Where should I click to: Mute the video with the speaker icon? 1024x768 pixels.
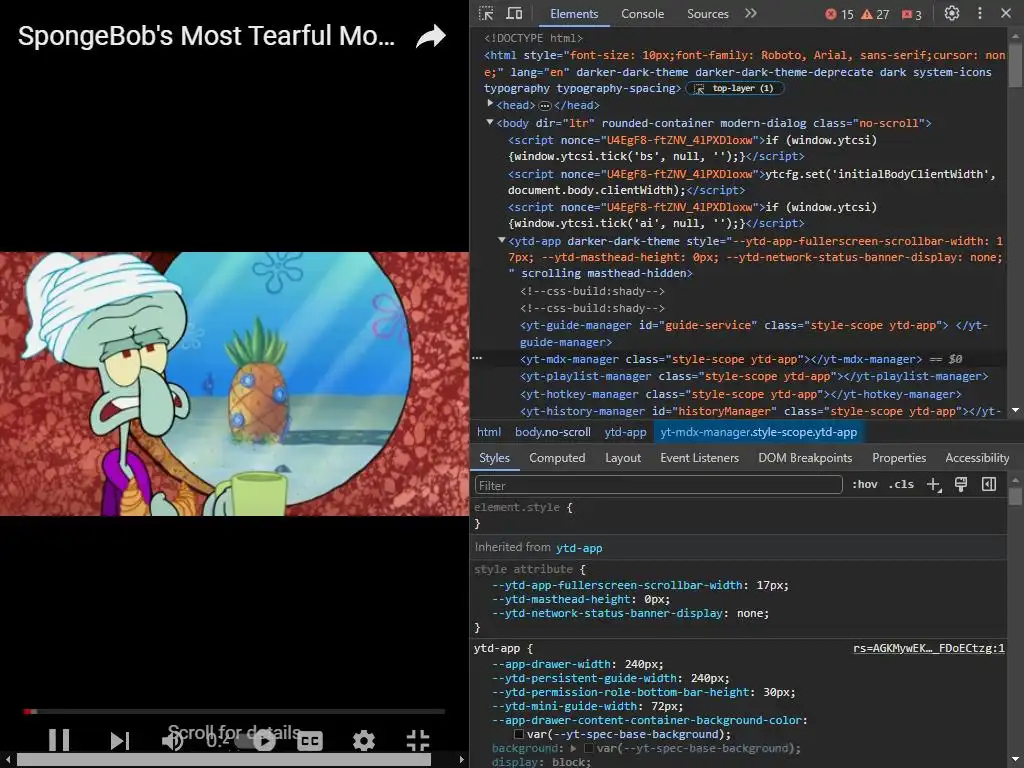(172, 741)
